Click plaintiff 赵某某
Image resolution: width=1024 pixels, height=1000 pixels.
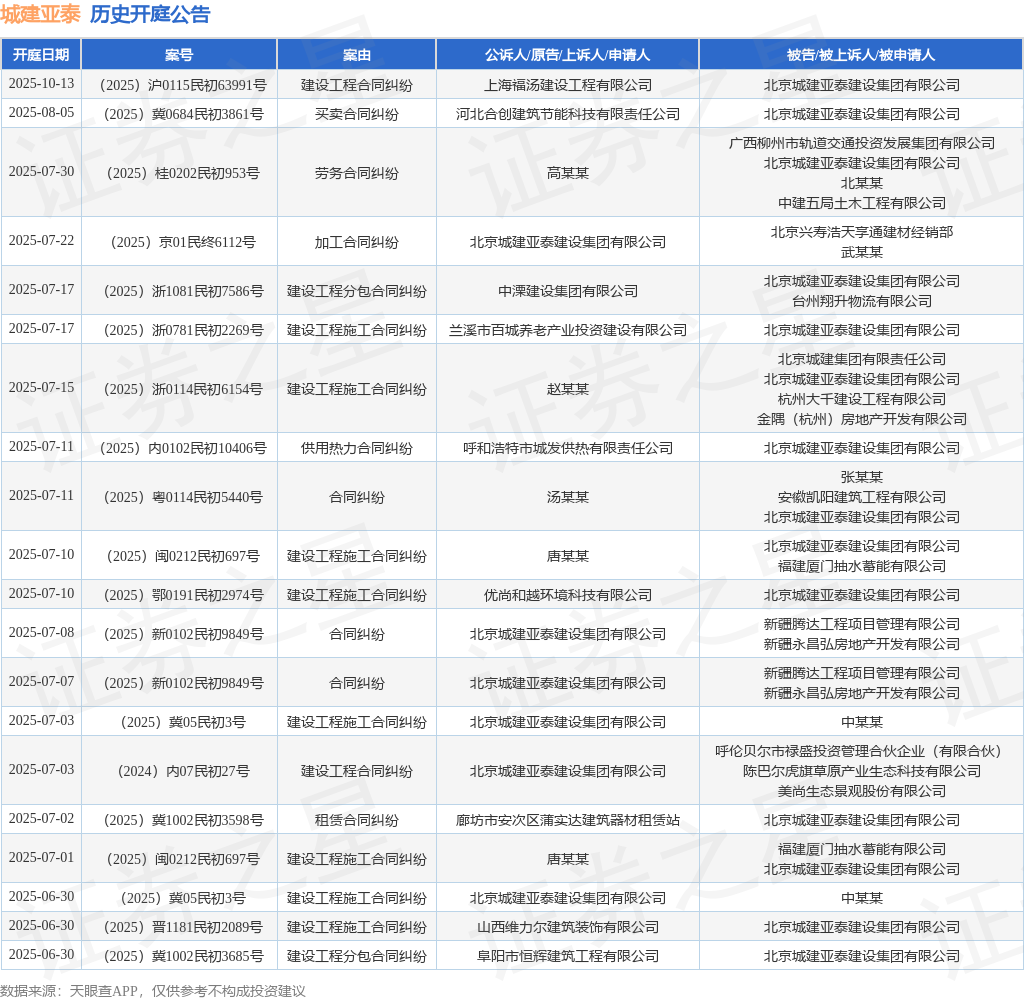(568, 389)
